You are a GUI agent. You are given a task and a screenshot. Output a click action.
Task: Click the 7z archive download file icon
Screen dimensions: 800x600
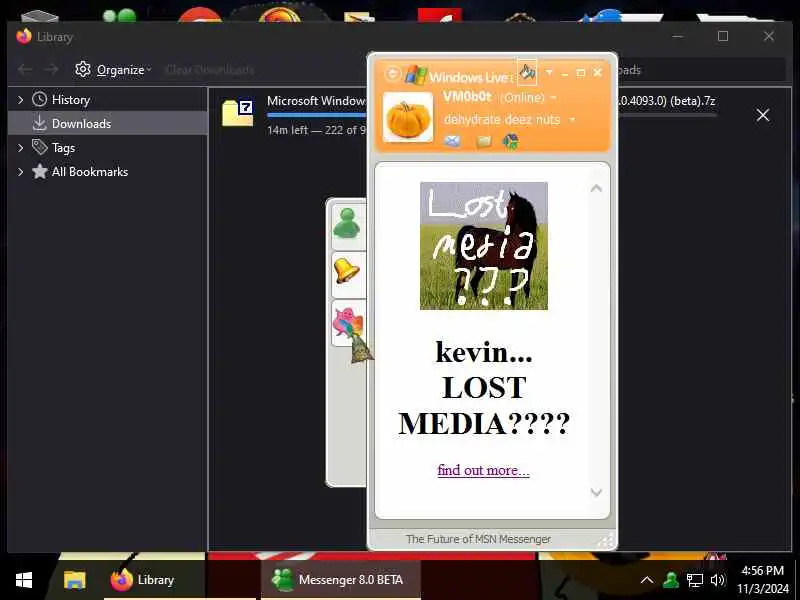click(x=238, y=113)
